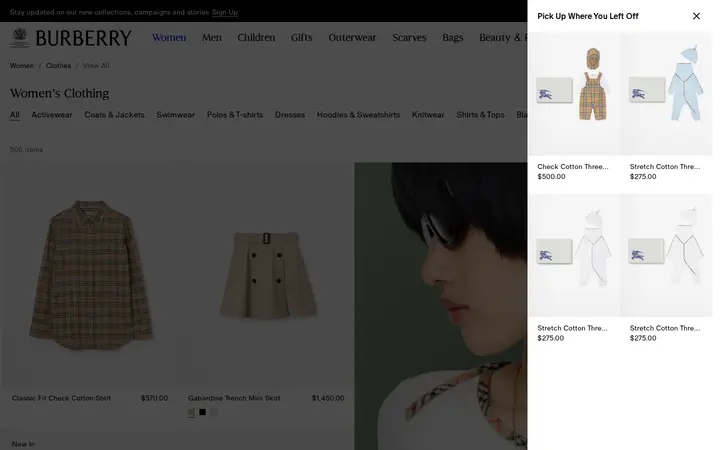Click $500.00 price in panel

coord(551,177)
